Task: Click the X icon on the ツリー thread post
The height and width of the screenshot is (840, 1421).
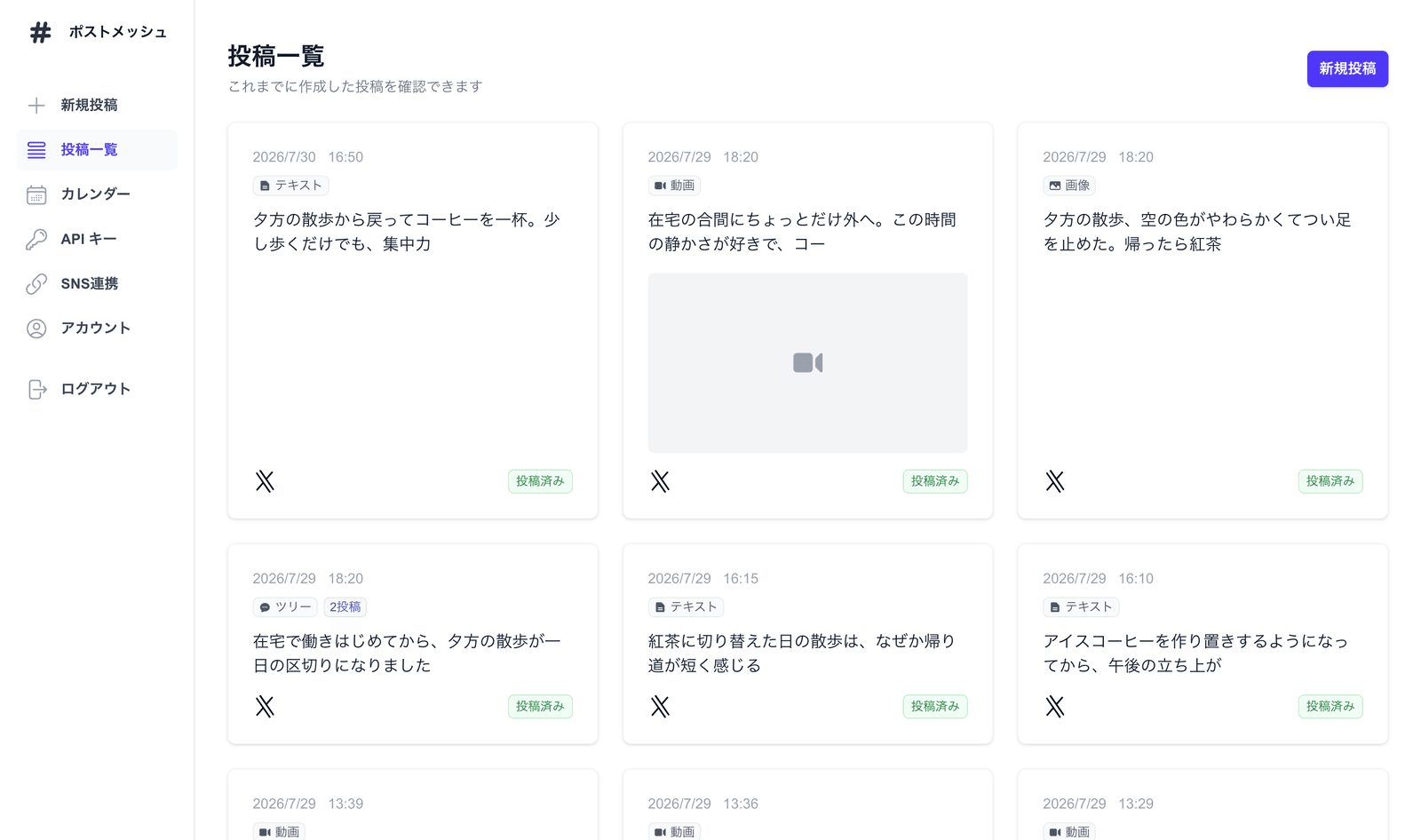Action: pos(265,707)
